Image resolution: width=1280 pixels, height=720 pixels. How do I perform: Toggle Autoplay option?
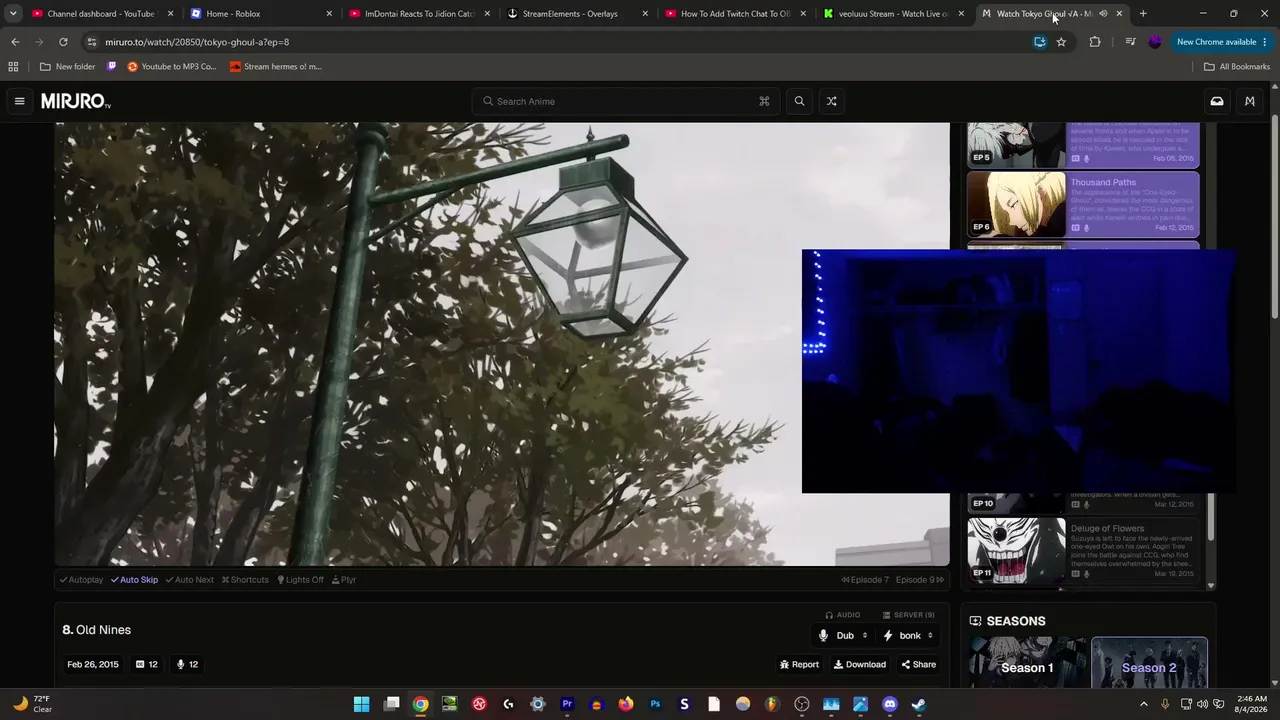tap(81, 580)
